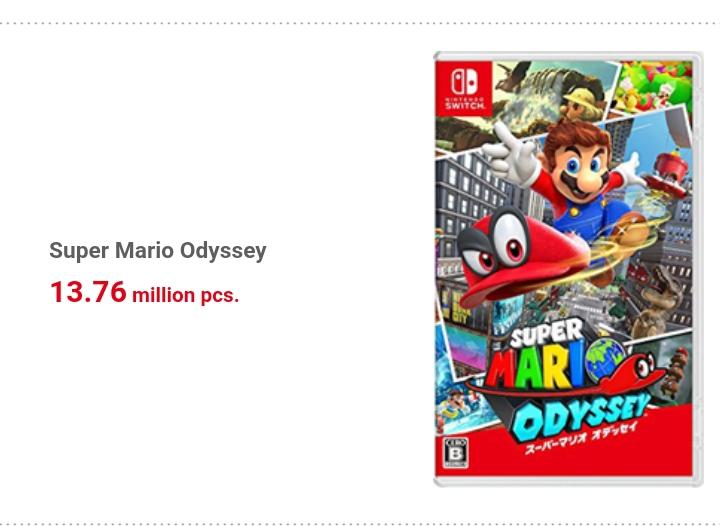Click the Nintendo Switch logo on cover
This screenshot has width=720, height=526.
[x=465, y=89]
